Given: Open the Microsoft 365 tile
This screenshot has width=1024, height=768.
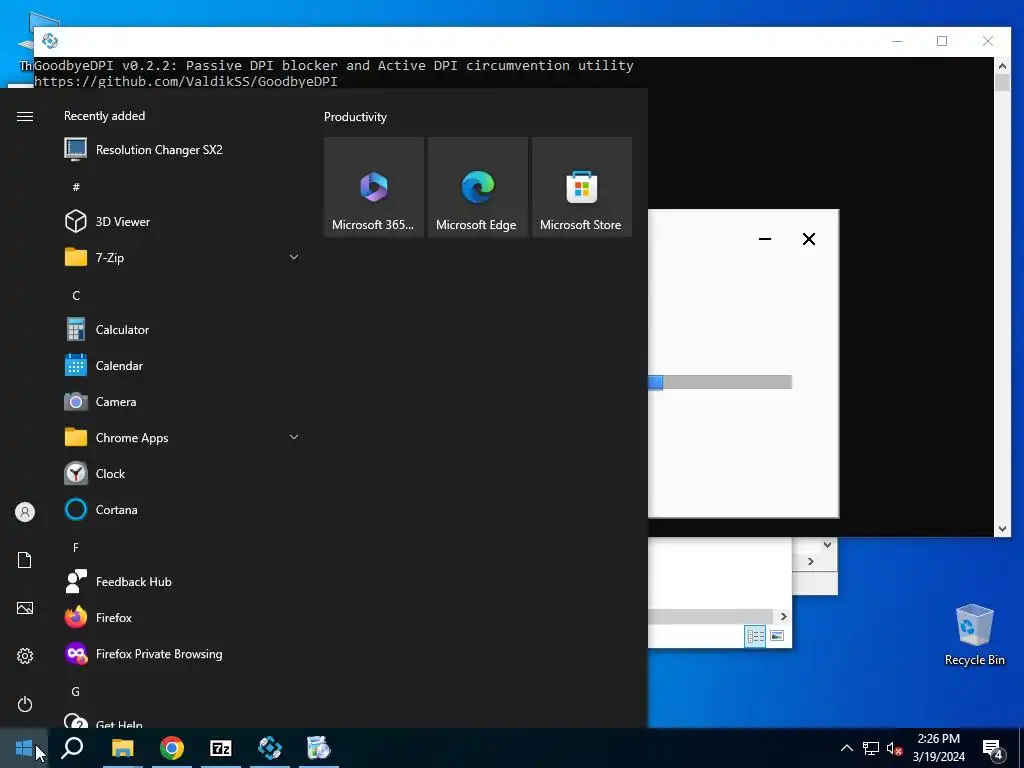Looking at the screenshot, I should click(x=374, y=187).
